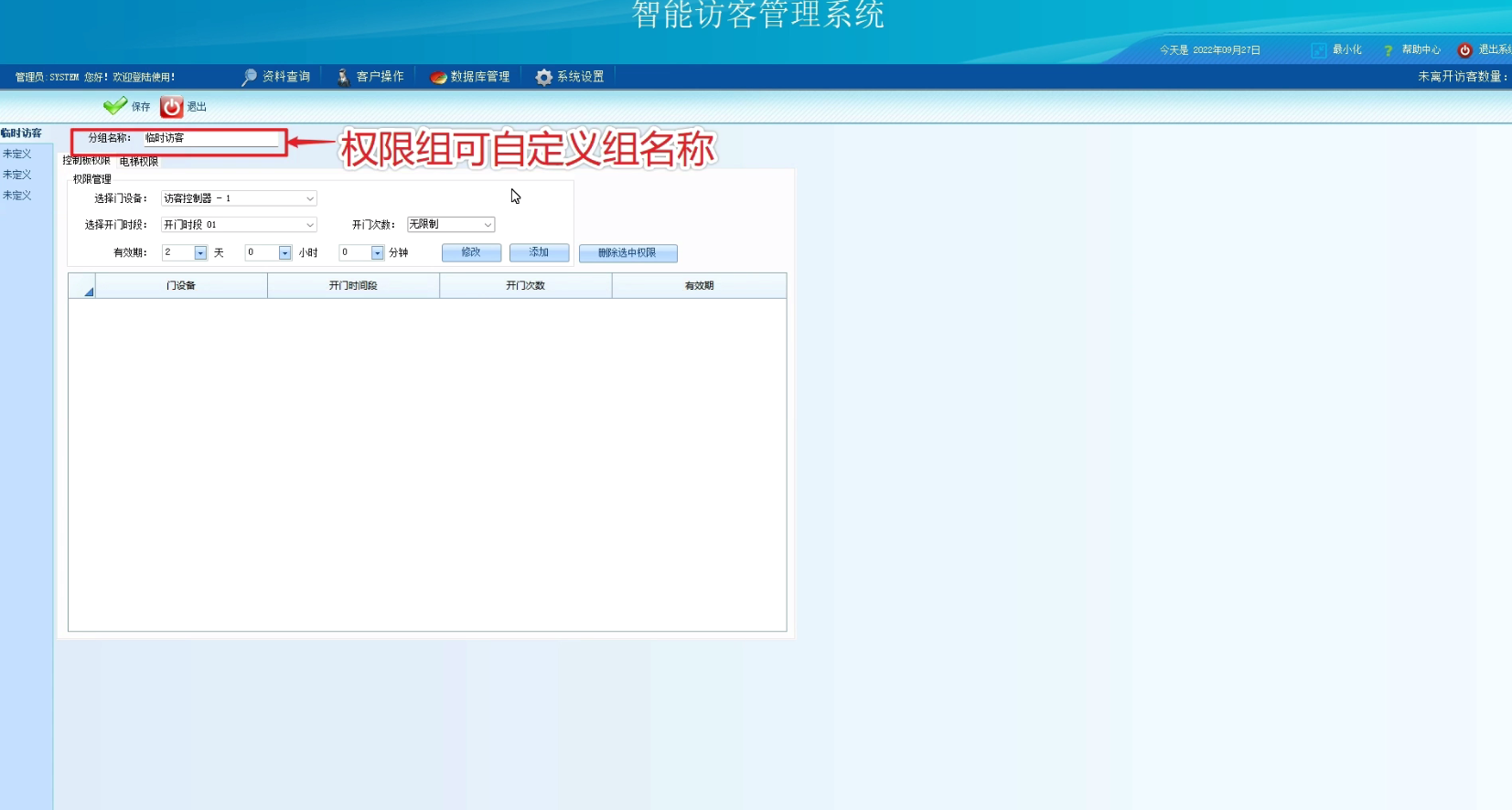Screen dimensions: 1512x810
Task: Click the 客户操作 person icon
Action: [x=343, y=77]
